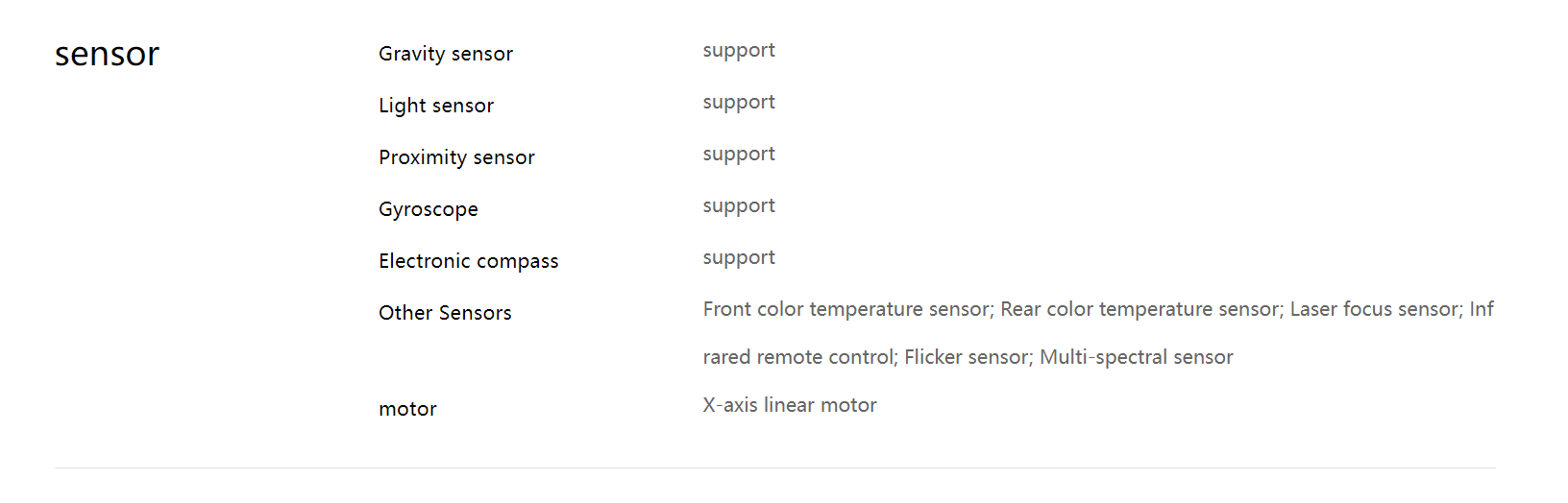The image size is (1568, 503).
Task: Click 'support' value next to Proximity sensor
Action: pos(739,155)
